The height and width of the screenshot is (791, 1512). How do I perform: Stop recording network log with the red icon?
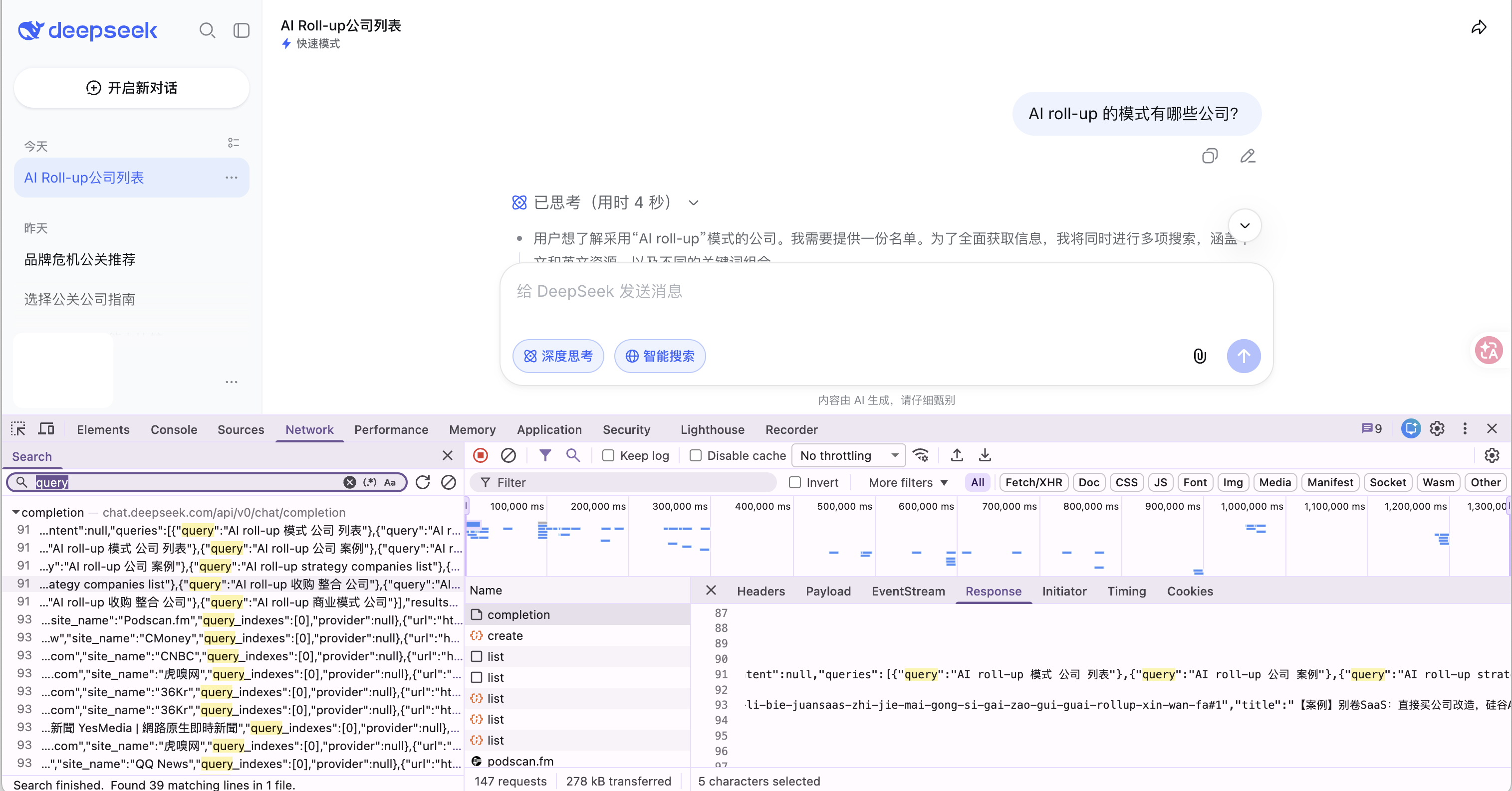coord(480,456)
